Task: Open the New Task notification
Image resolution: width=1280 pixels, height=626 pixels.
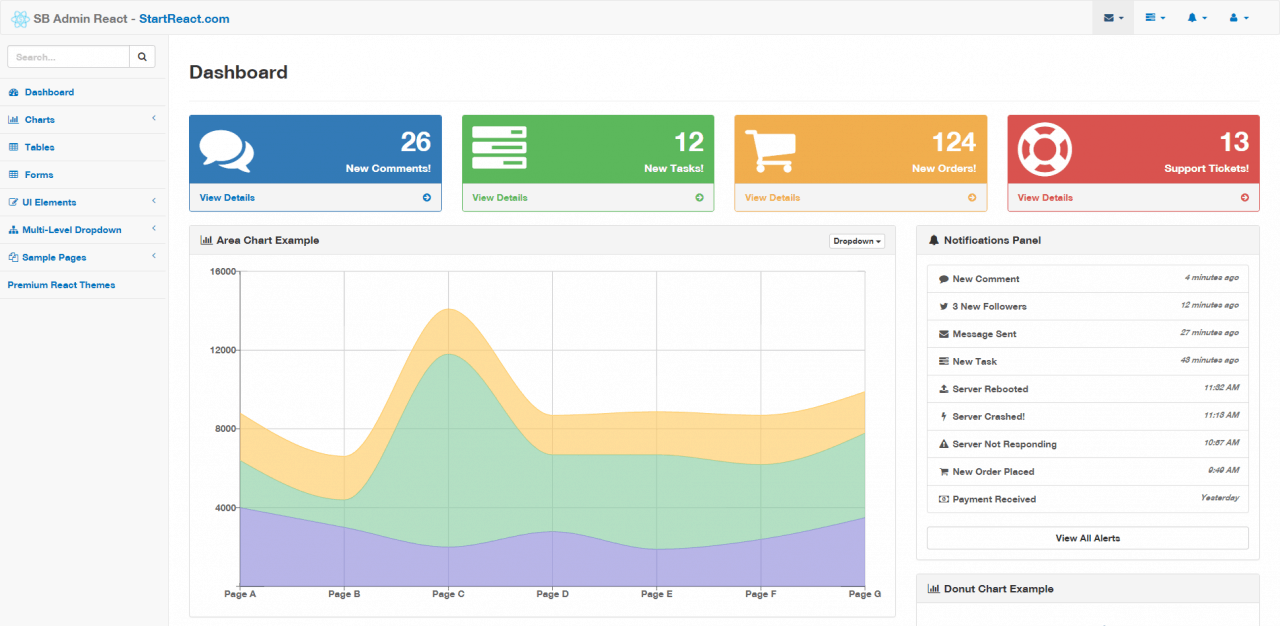Action: click(1088, 361)
